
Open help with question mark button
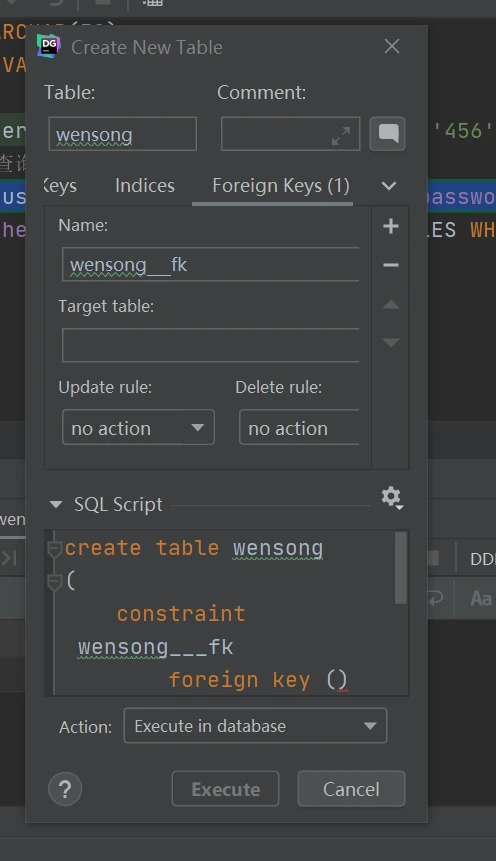tap(65, 789)
